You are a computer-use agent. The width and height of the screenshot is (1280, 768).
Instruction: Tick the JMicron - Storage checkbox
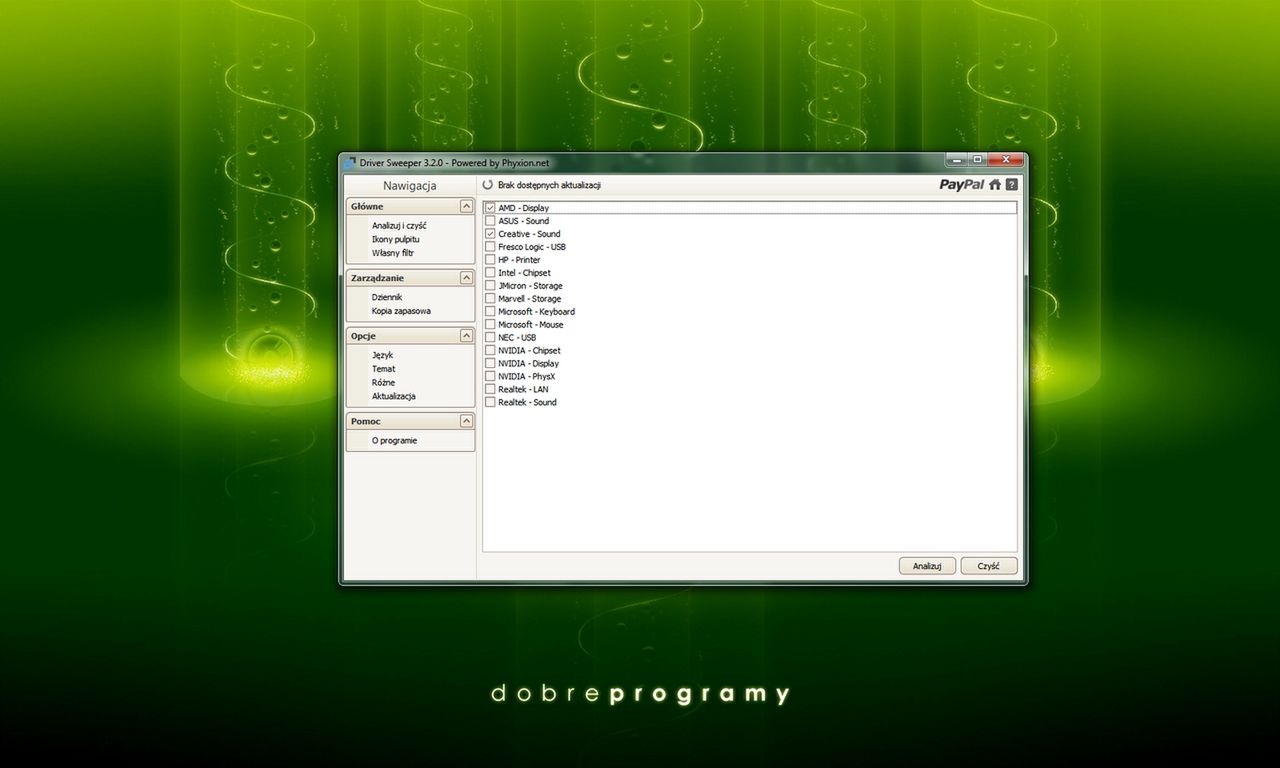point(490,286)
